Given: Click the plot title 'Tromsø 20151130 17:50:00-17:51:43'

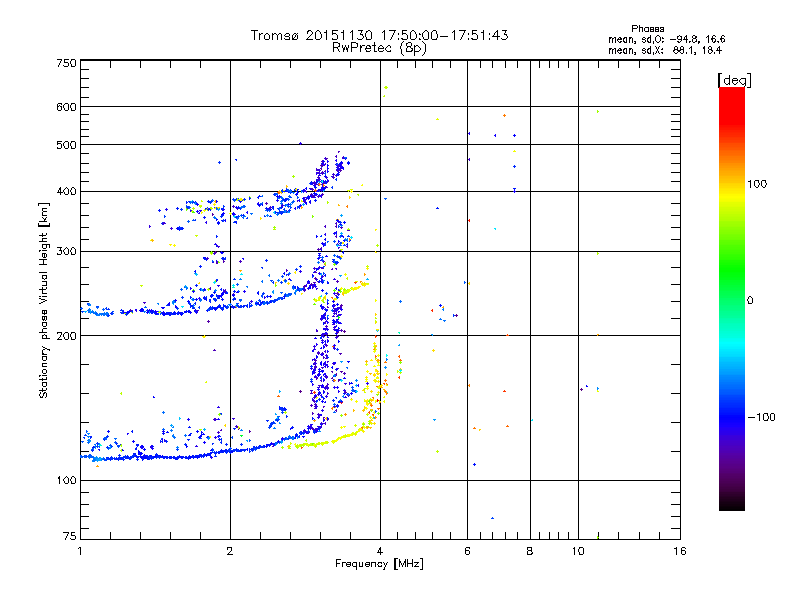Looking at the screenshot, I should [379, 35].
